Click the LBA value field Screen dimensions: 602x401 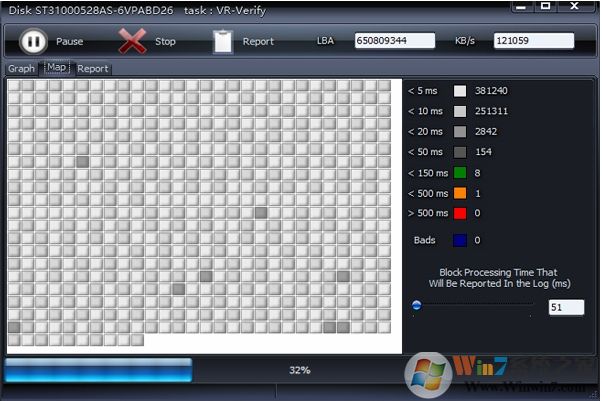395,40
